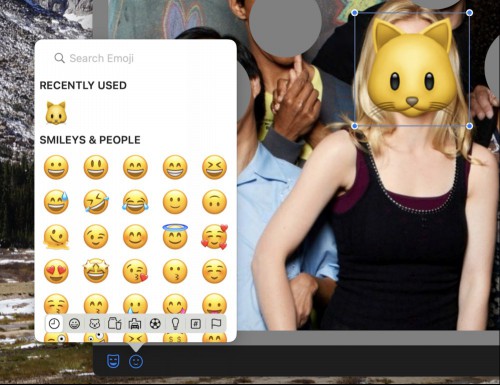Screen dimensions: 500x385
Task: Grab the bottom-left handle of cat sticker
Action: pos(355,126)
